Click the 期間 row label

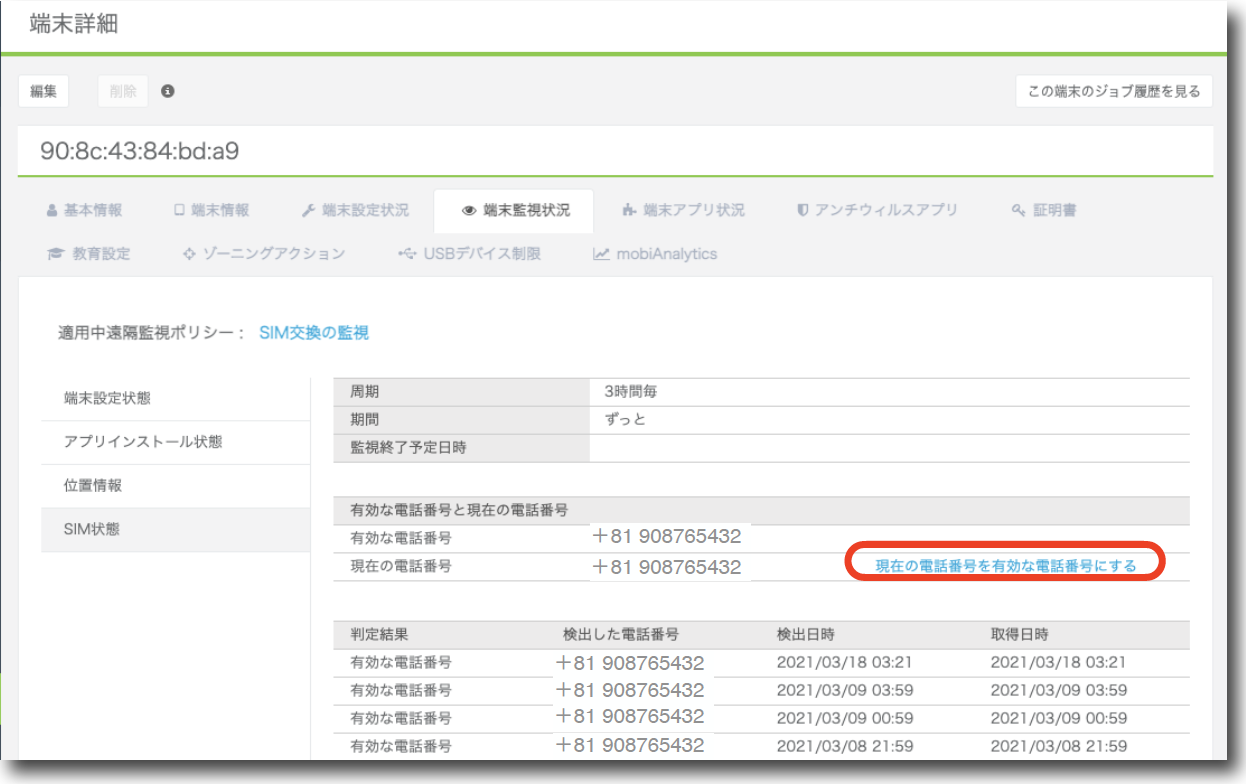pos(364,420)
